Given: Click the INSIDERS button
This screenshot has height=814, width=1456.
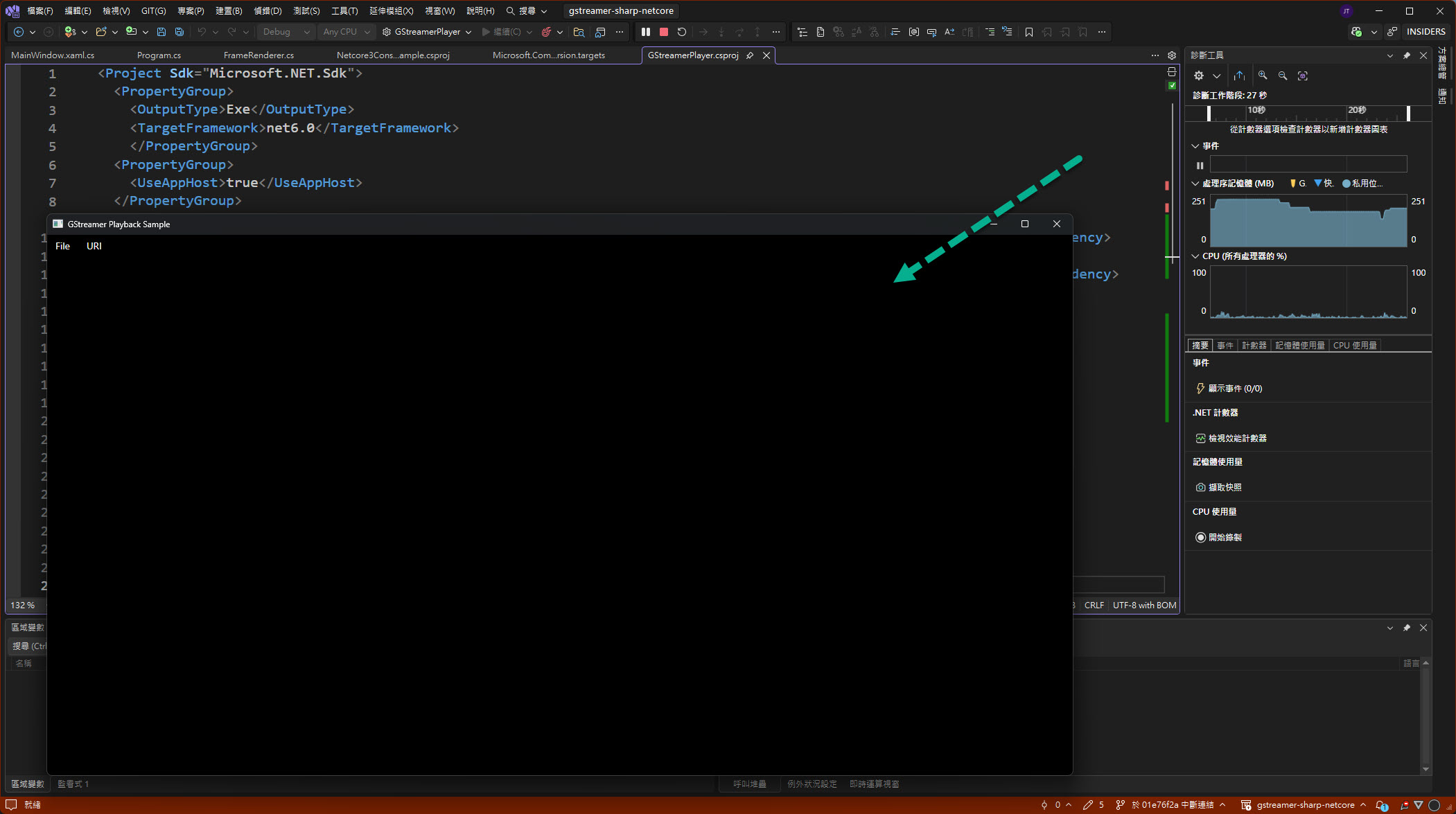Looking at the screenshot, I should [x=1426, y=32].
